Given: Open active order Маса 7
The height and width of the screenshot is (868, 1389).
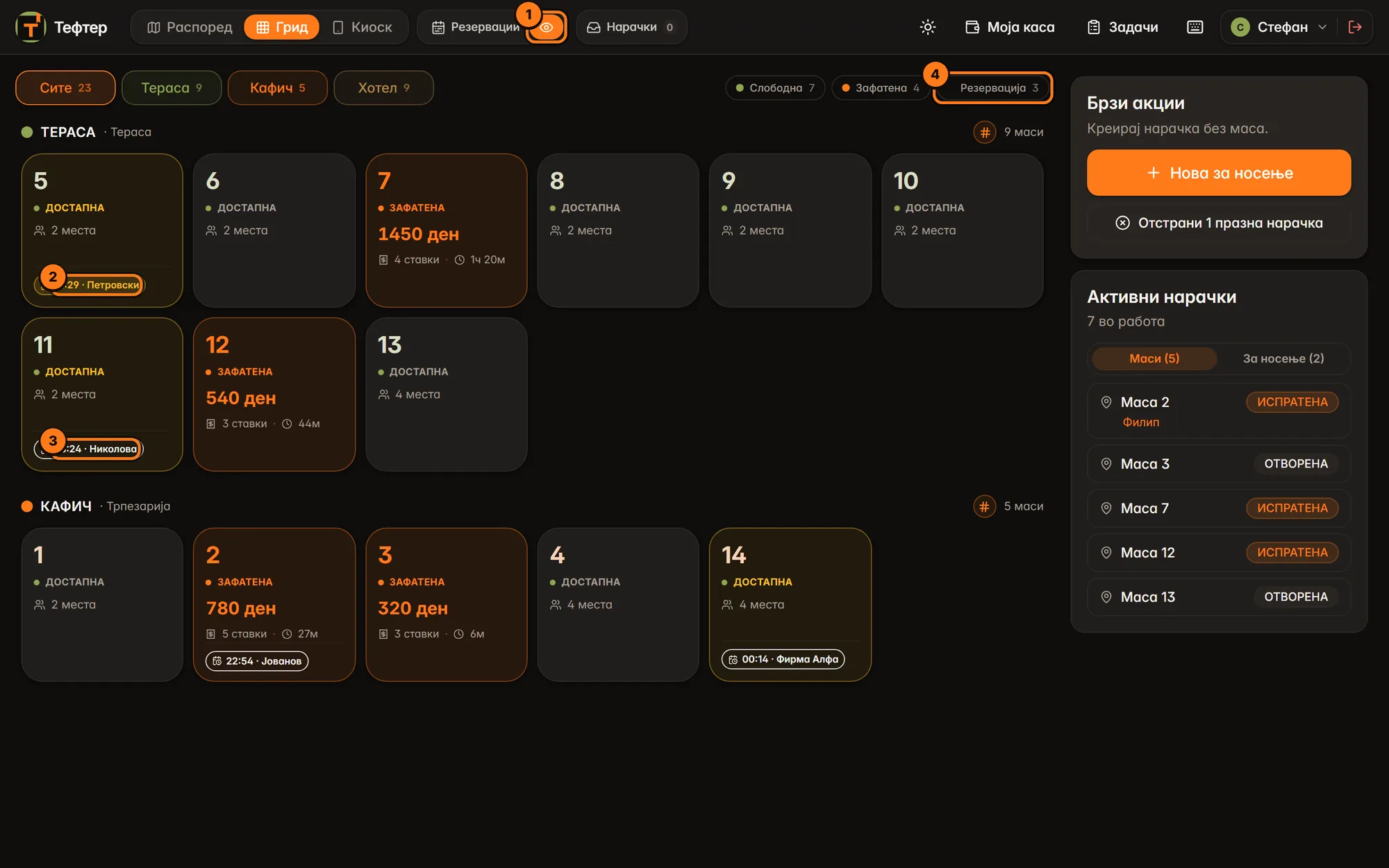Looking at the screenshot, I should point(1219,508).
